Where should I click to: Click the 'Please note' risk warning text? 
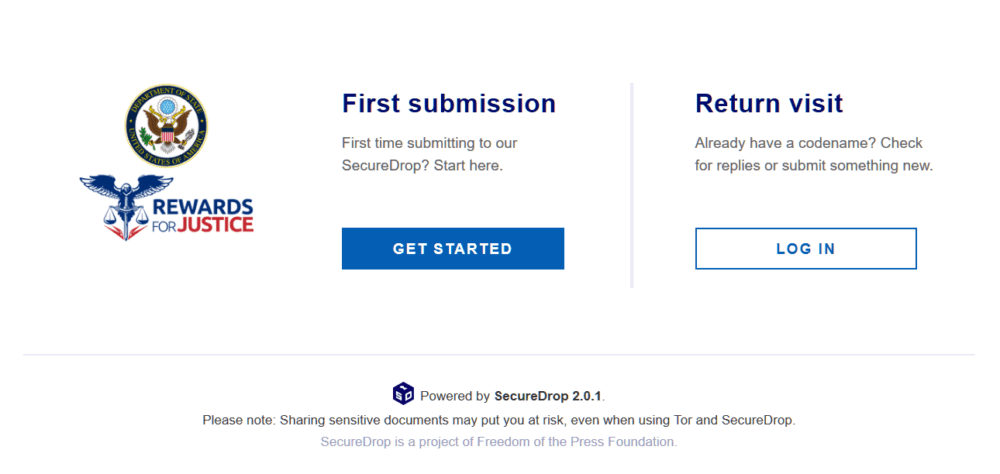(499, 420)
